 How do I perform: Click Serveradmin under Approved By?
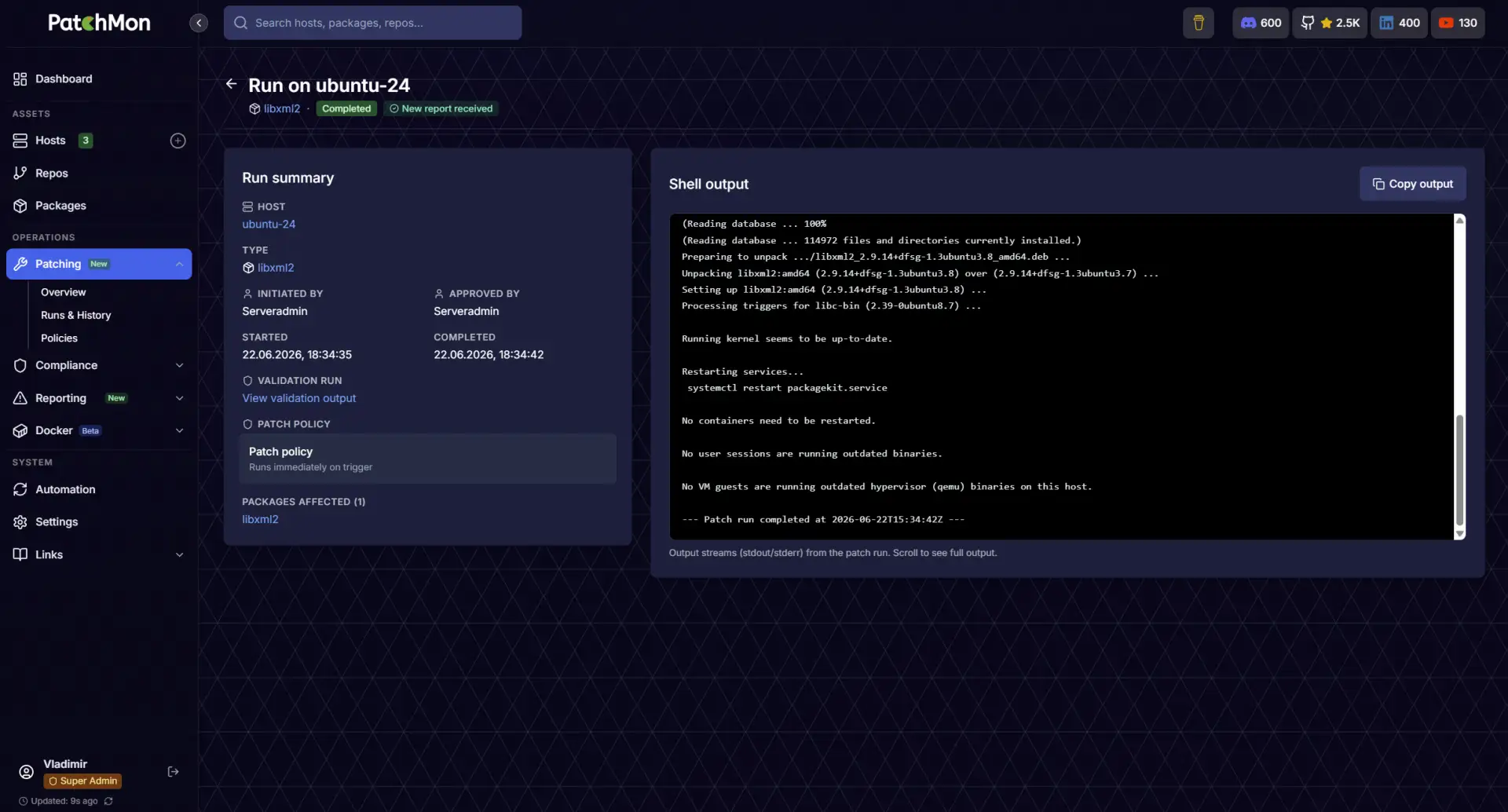467,312
